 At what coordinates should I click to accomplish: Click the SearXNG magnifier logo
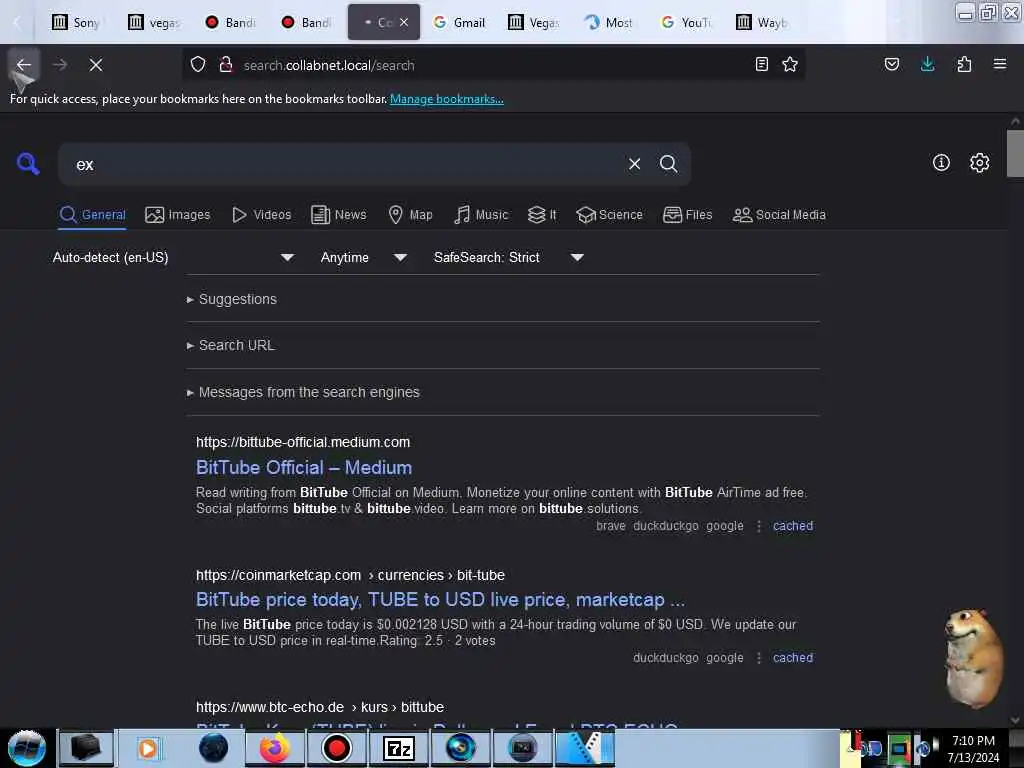(x=28, y=163)
